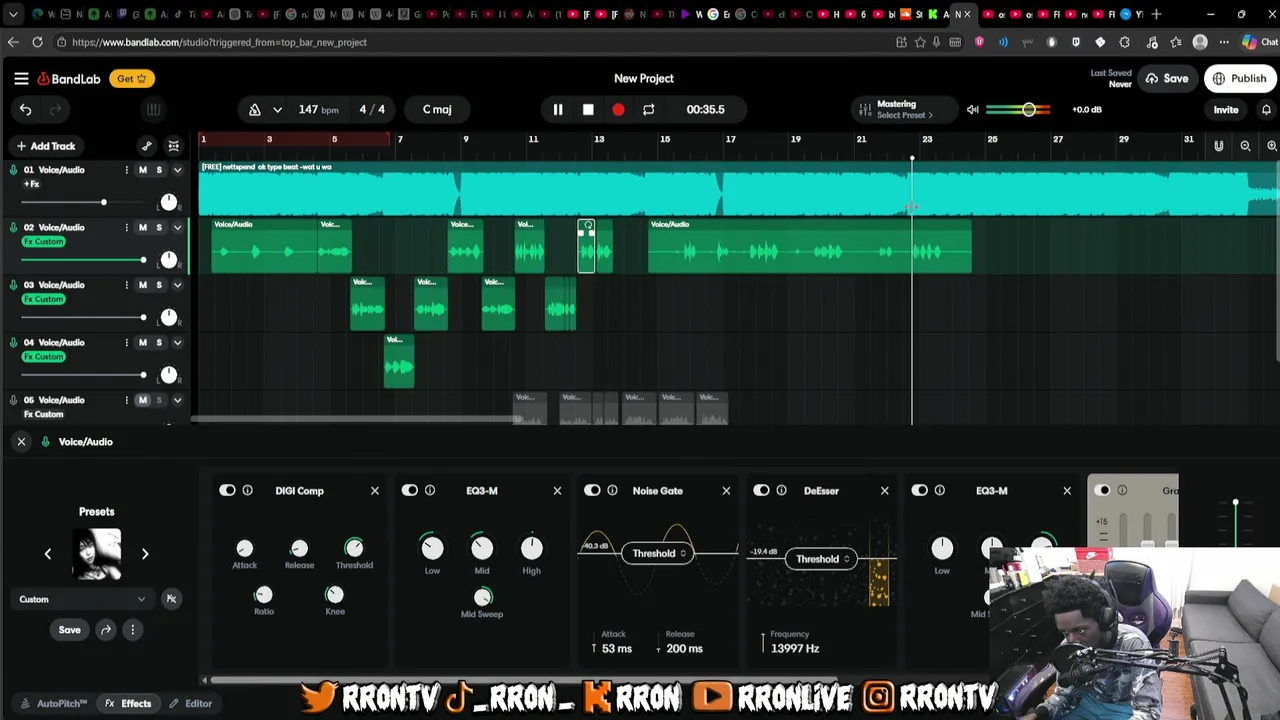Click the Invite button

pos(1226,110)
